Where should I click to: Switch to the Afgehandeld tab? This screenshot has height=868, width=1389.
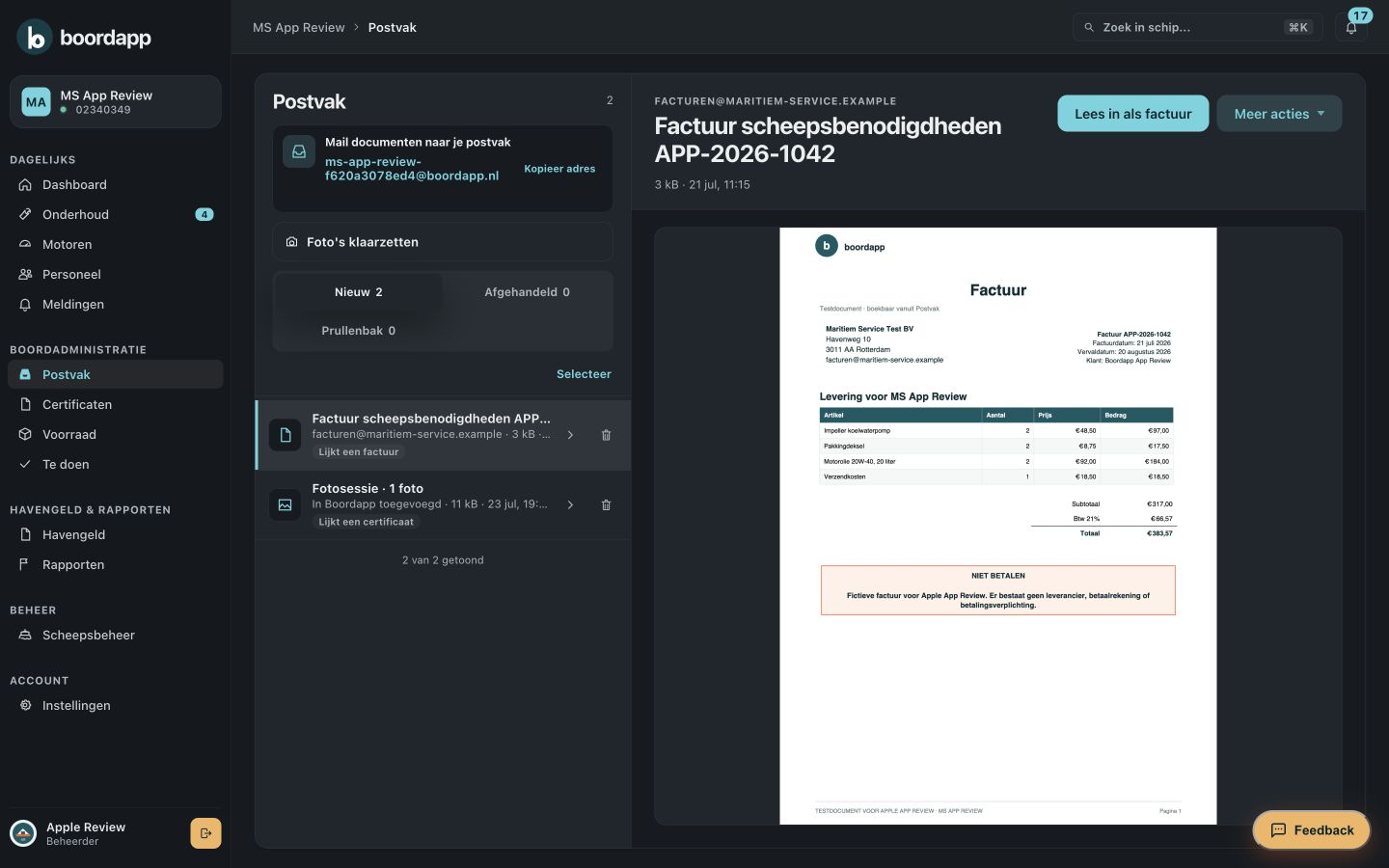click(x=527, y=292)
